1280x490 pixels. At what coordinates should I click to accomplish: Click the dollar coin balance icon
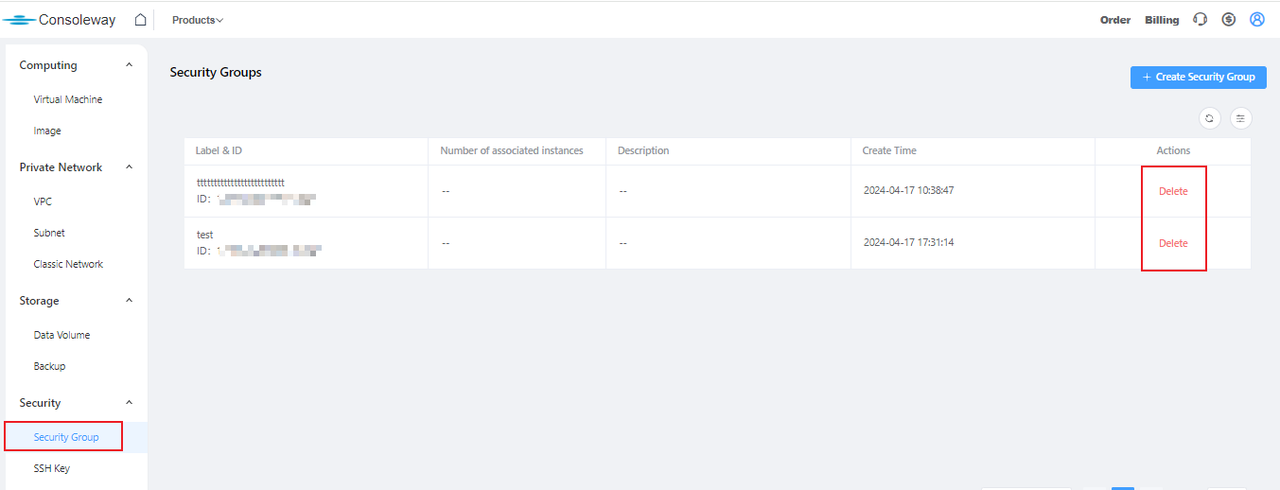click(x=1229, y=20)
